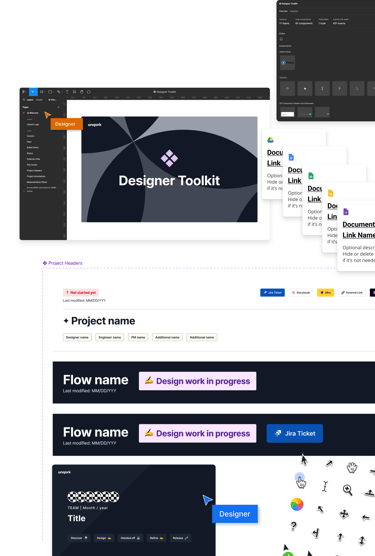The height and width of the screenshot is (556, 375).
Task: Click the green Google Sheets icon card
Action: point(311,176)
